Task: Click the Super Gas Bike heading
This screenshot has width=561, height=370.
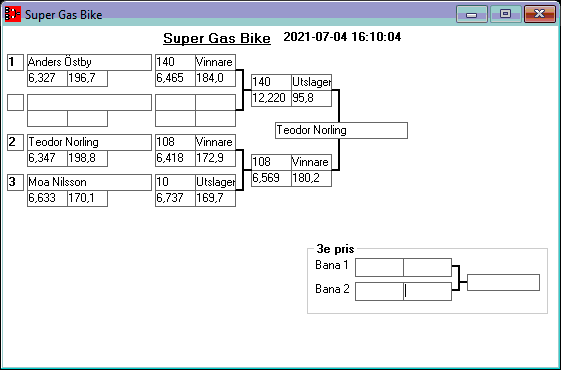Action: 217,38
